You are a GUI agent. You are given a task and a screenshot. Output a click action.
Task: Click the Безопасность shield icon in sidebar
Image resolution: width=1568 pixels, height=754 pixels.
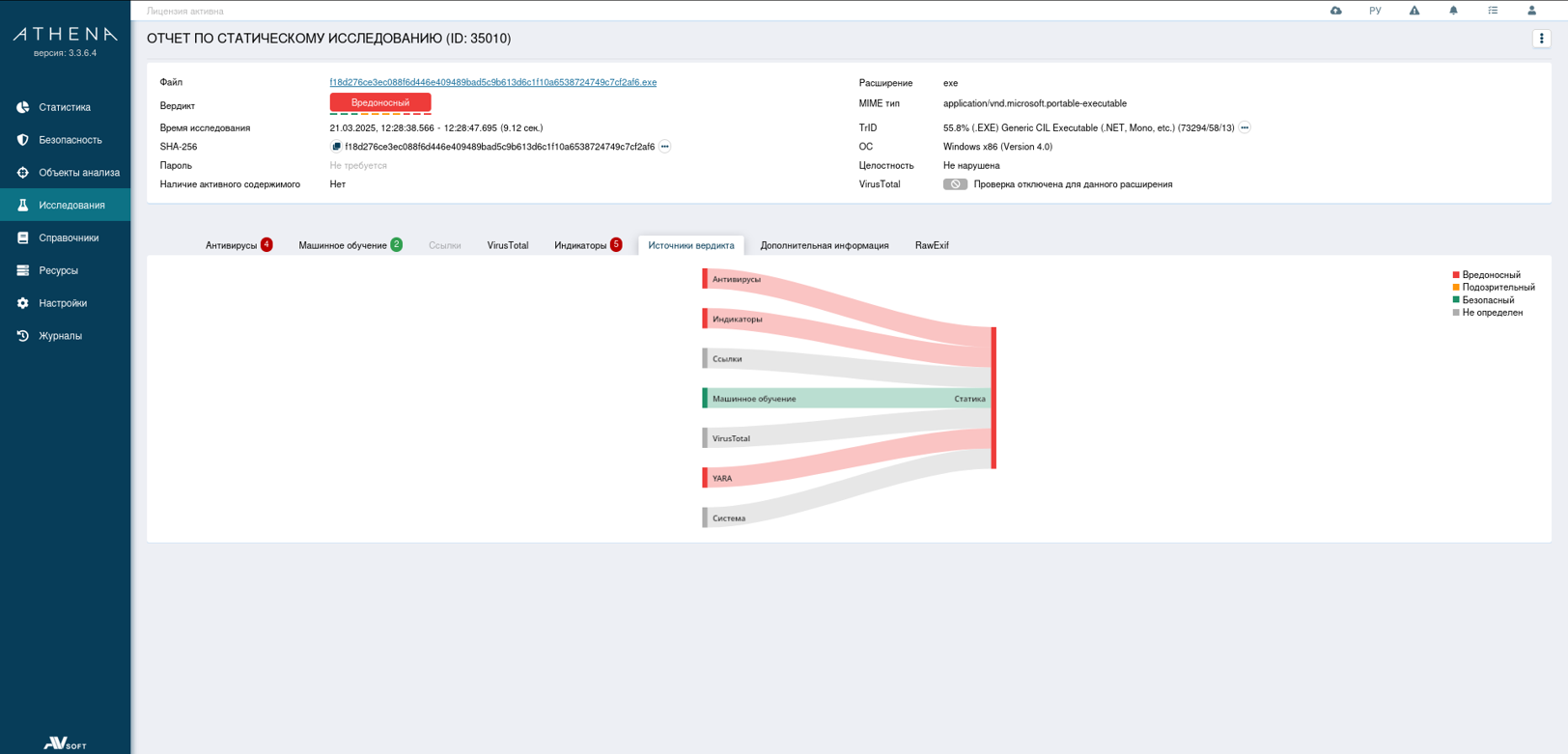(x=23, y=140)
